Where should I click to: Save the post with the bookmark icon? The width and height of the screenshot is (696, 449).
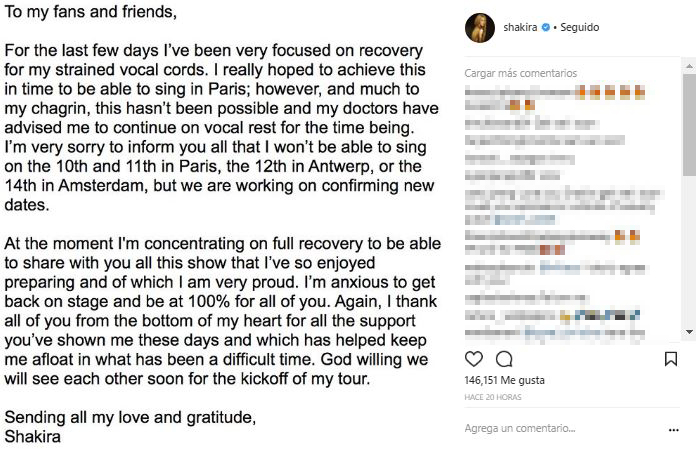(672, 359)
